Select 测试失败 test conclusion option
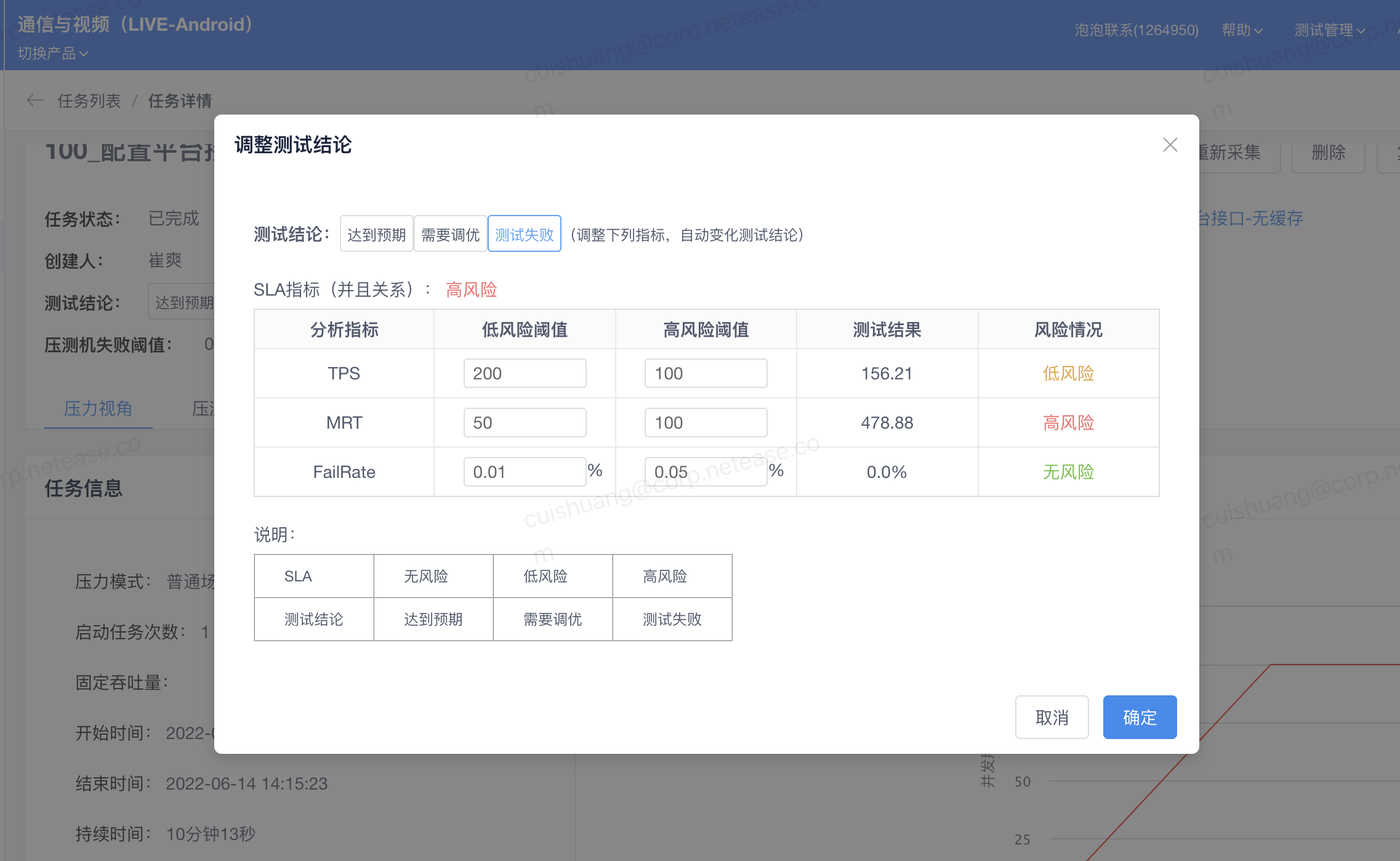Screen dimensions: 1400x861 tap(524, 234)
